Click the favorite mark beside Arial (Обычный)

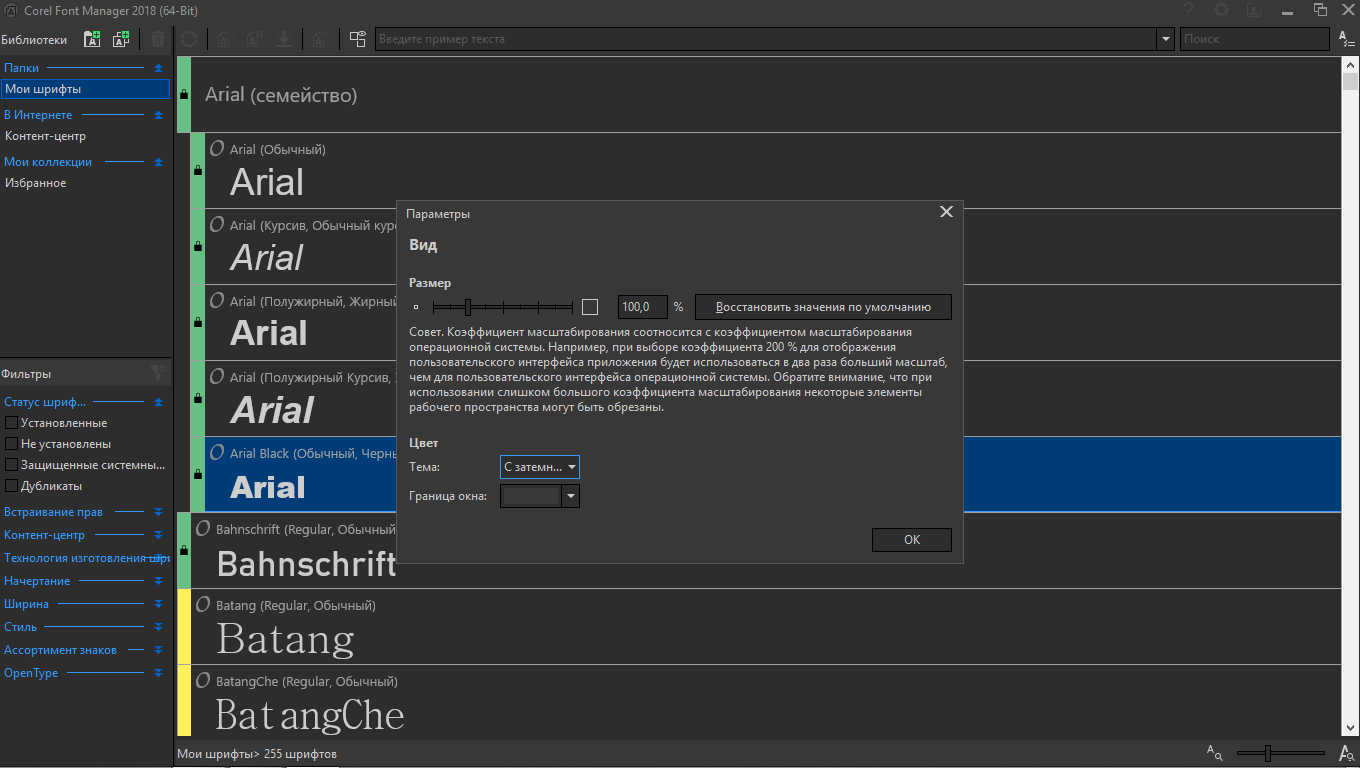(x=216, y=148)
